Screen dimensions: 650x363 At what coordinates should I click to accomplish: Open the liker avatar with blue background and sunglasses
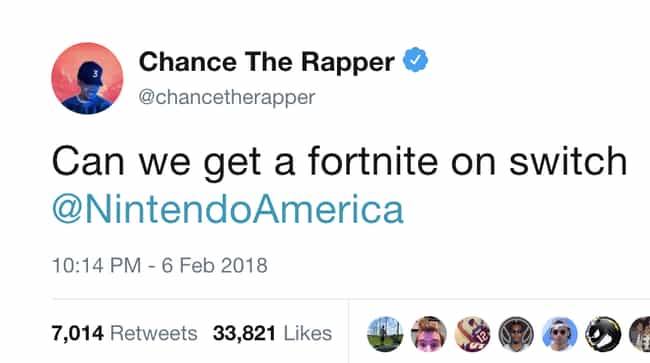tap(560, 334)
